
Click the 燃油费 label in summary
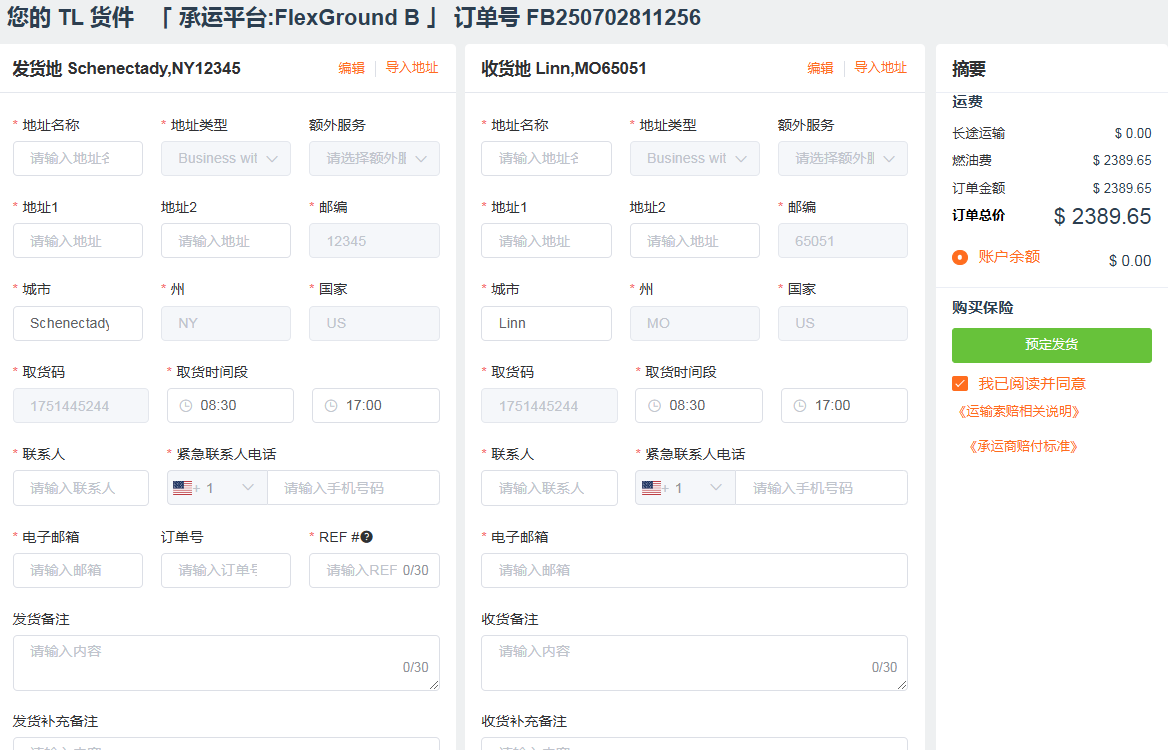(x=971, y=160)
